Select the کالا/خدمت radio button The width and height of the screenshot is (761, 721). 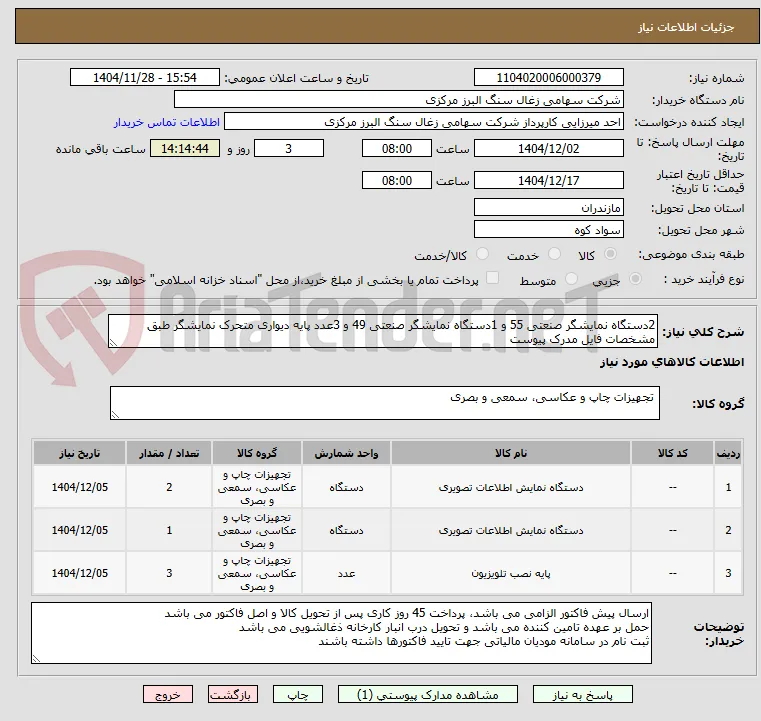482,254
